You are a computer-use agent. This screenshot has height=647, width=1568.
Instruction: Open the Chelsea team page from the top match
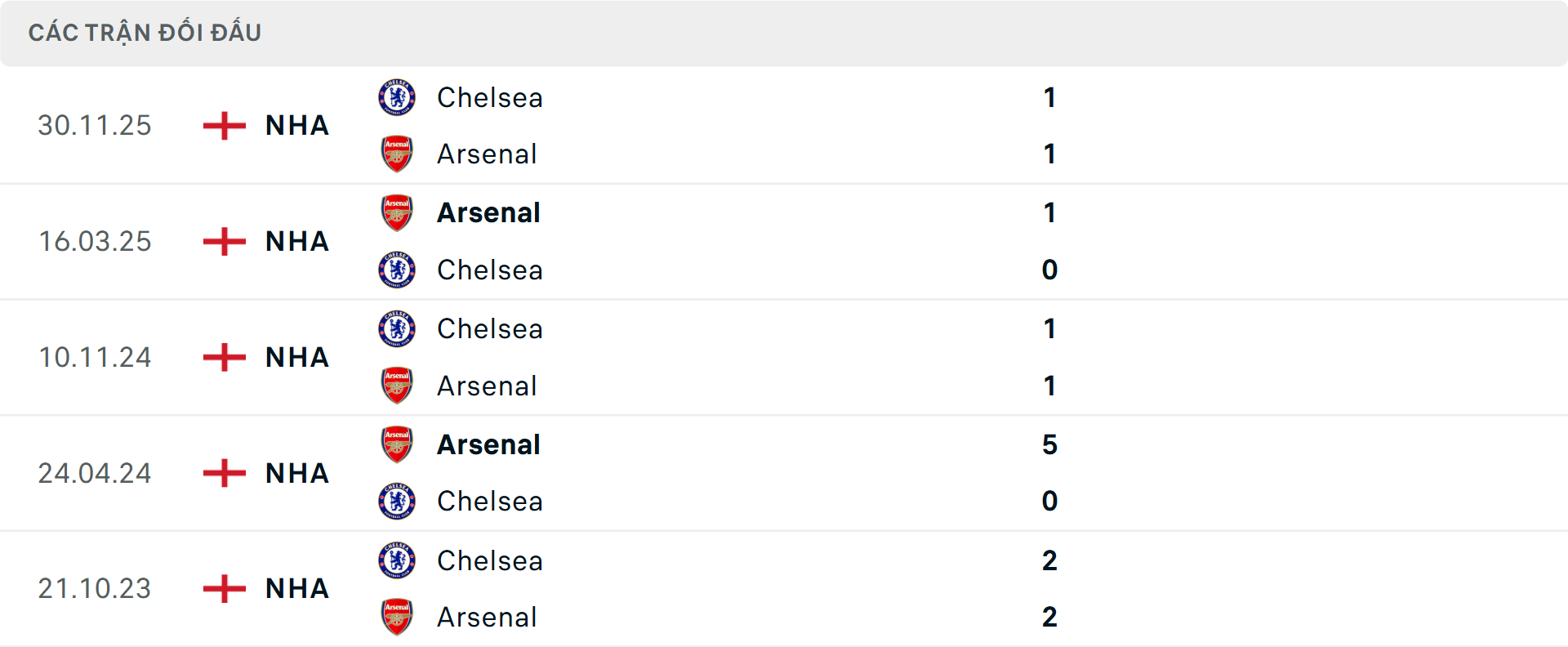pyautogui.click(x=489, y=97)
